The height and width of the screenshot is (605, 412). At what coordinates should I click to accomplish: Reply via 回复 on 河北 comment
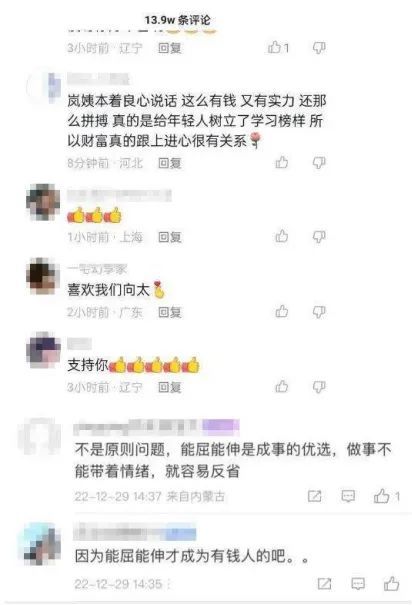tap(170, 163)
